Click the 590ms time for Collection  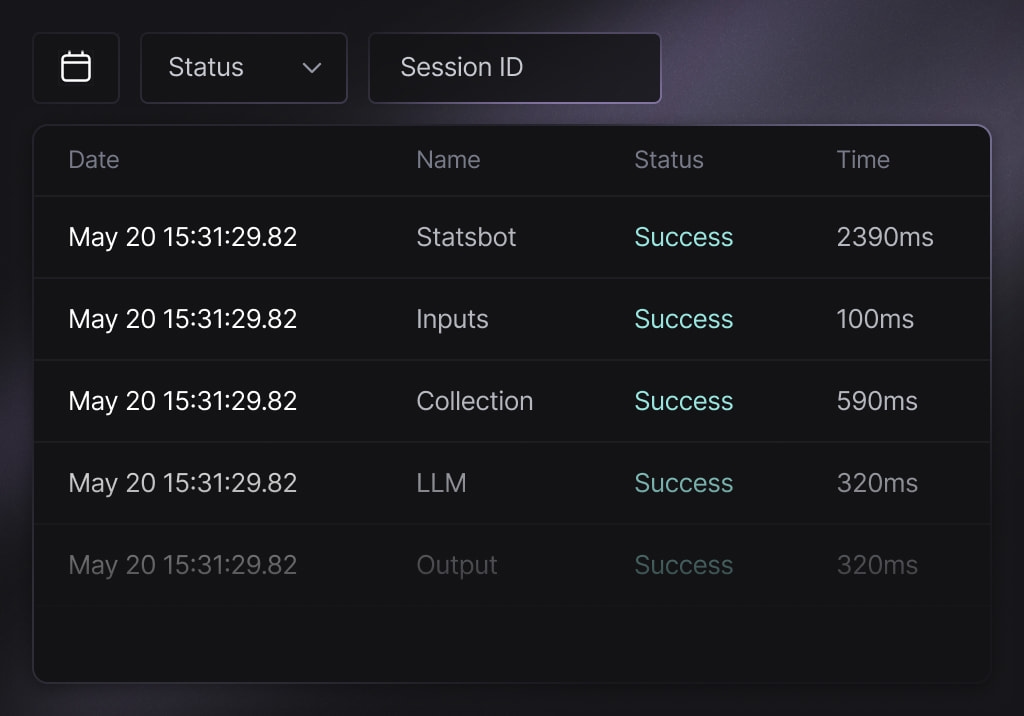tap(877, 401)
